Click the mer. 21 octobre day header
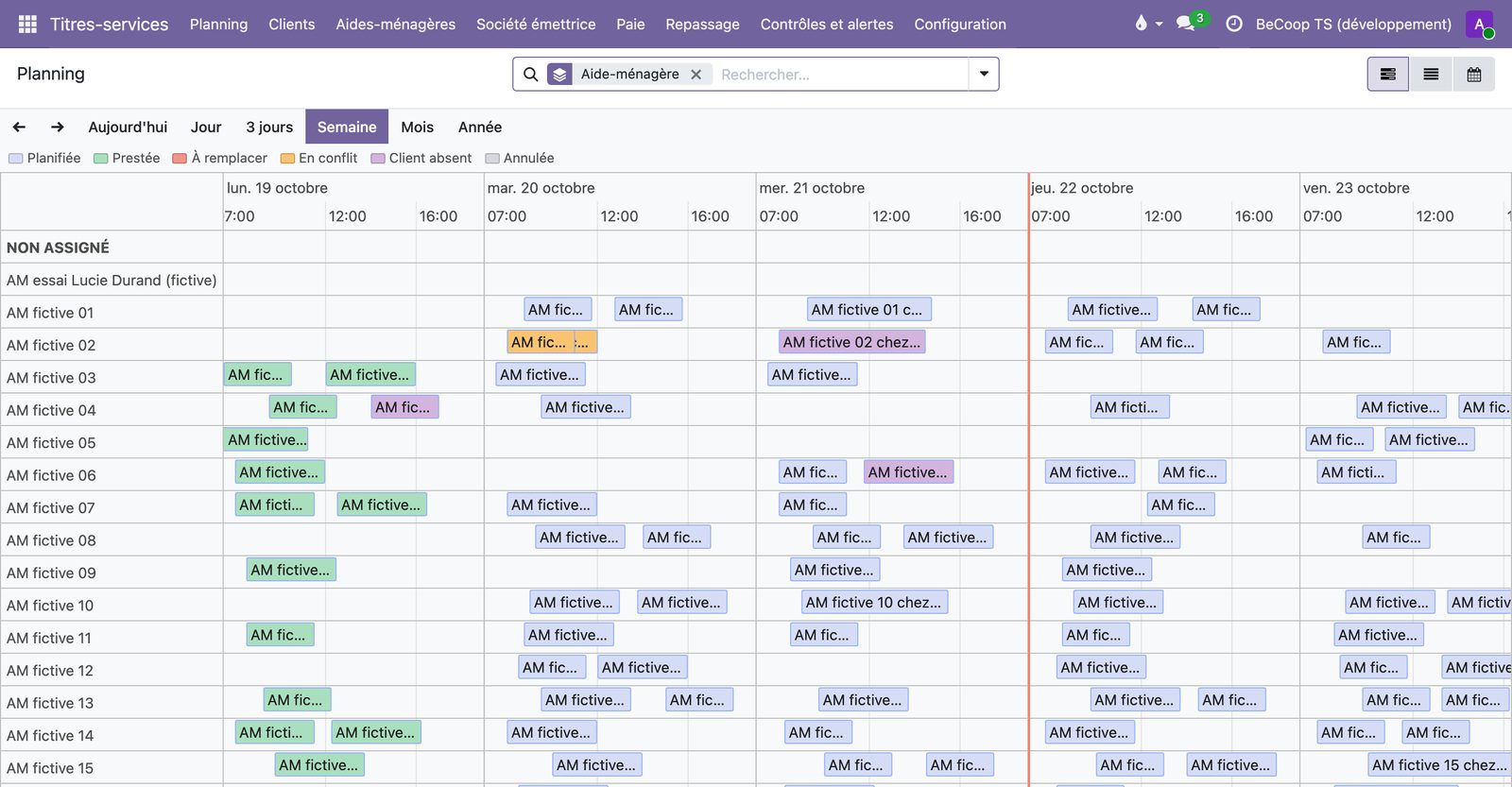The height and width of the screenshot is (787, 1512). [x=812, y=188]
